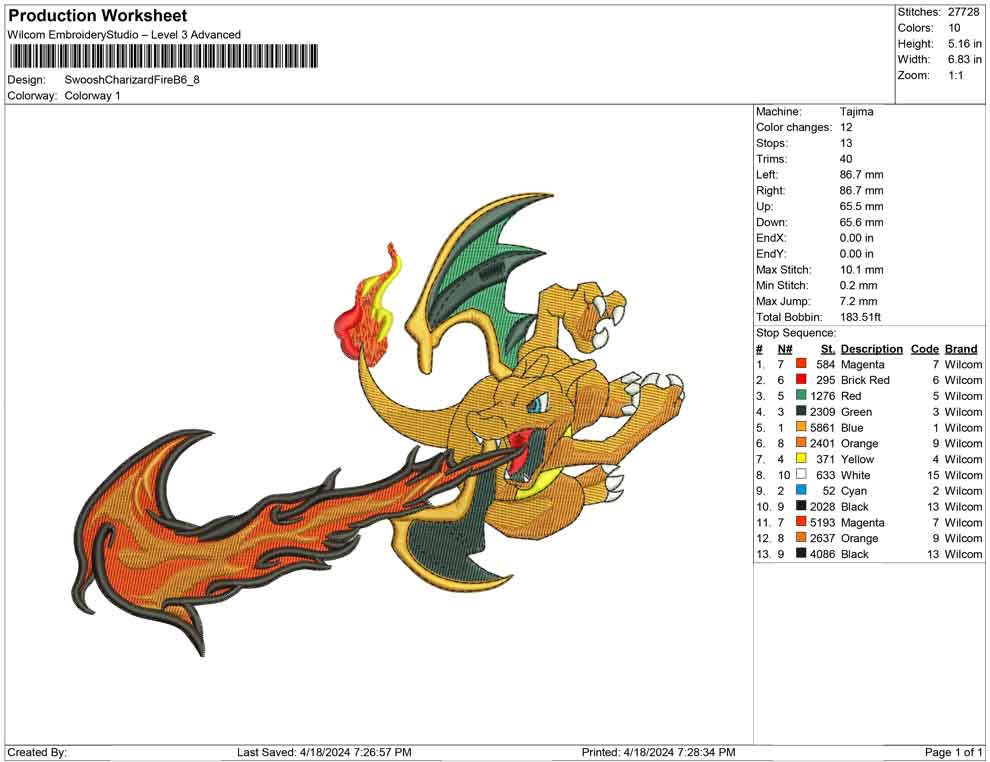
Task: Click the Brick Red description text
Action: [x=865, y=379]
